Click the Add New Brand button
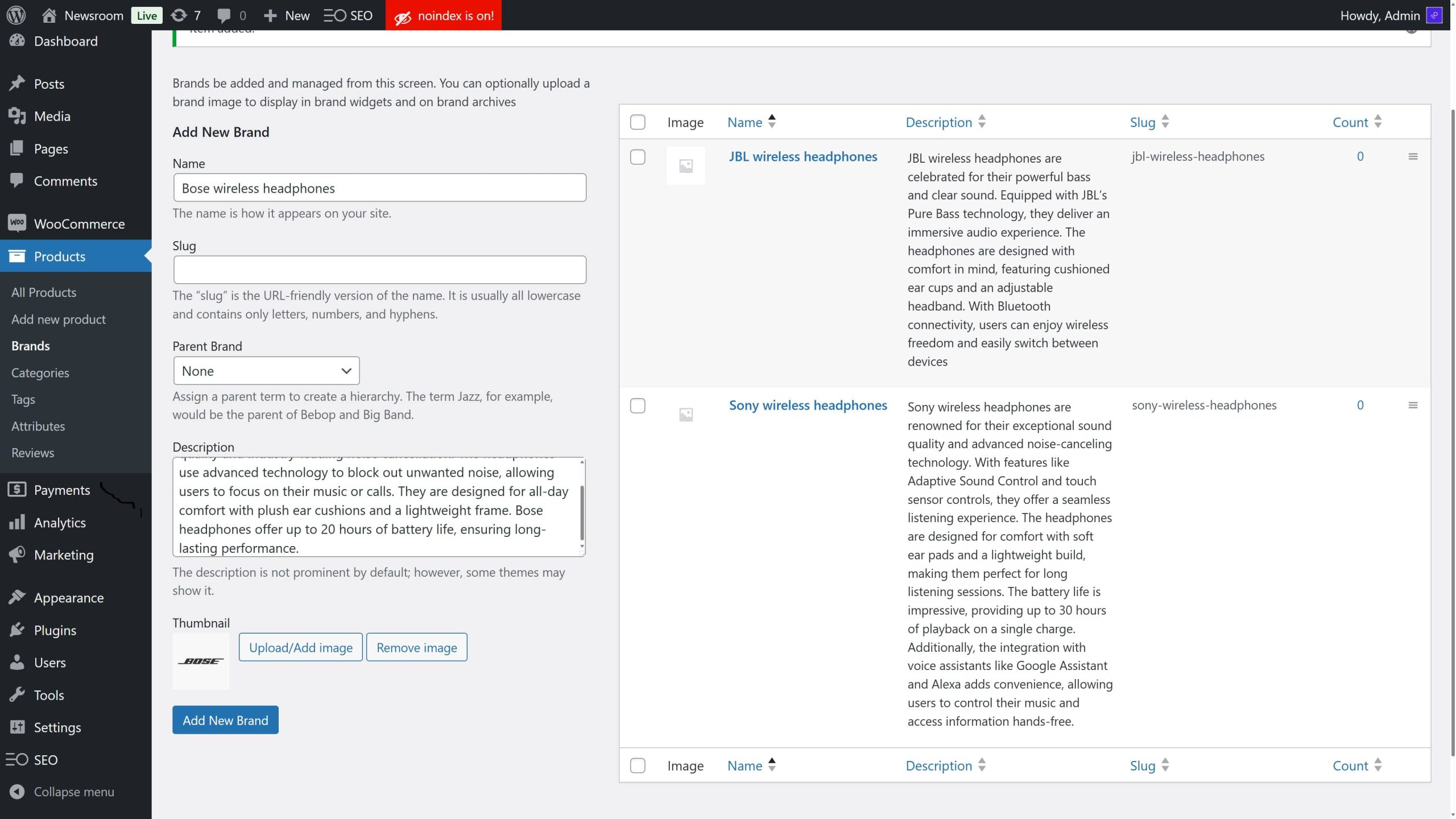Screen dimensions: 1456x819 225,720
